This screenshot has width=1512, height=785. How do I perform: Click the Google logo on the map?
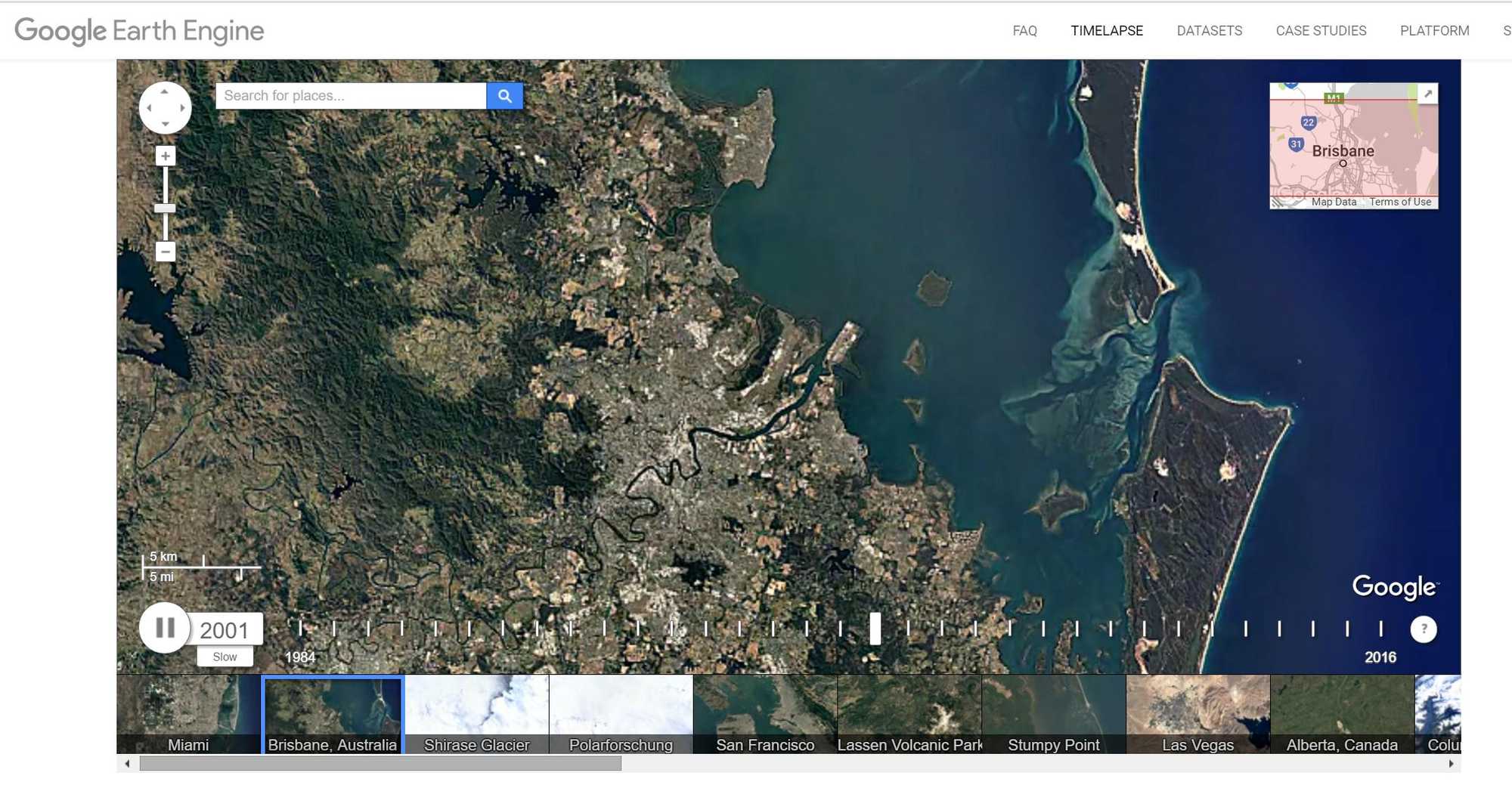click(x=1395, y=587)
